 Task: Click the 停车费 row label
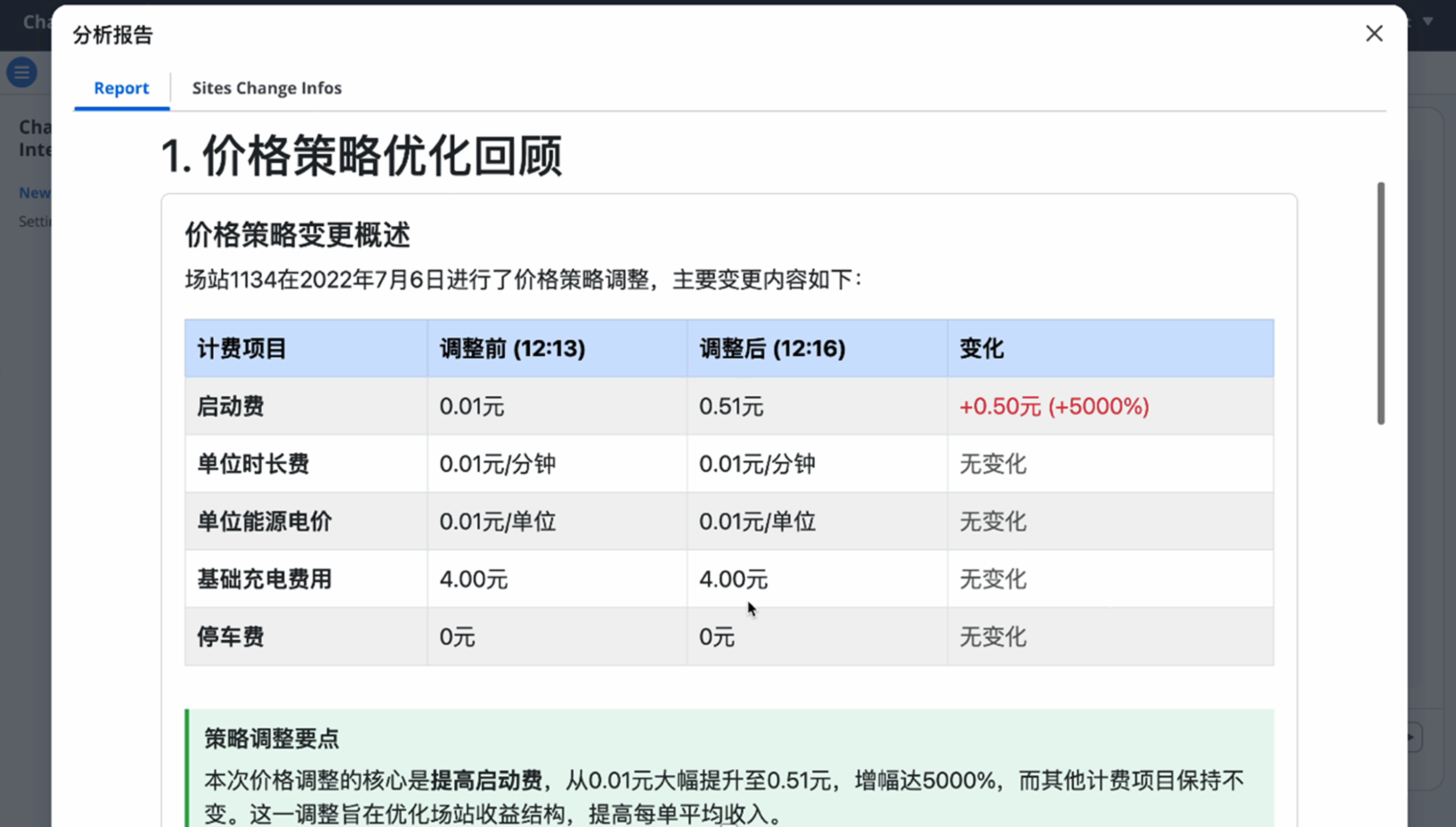(231, 637)
